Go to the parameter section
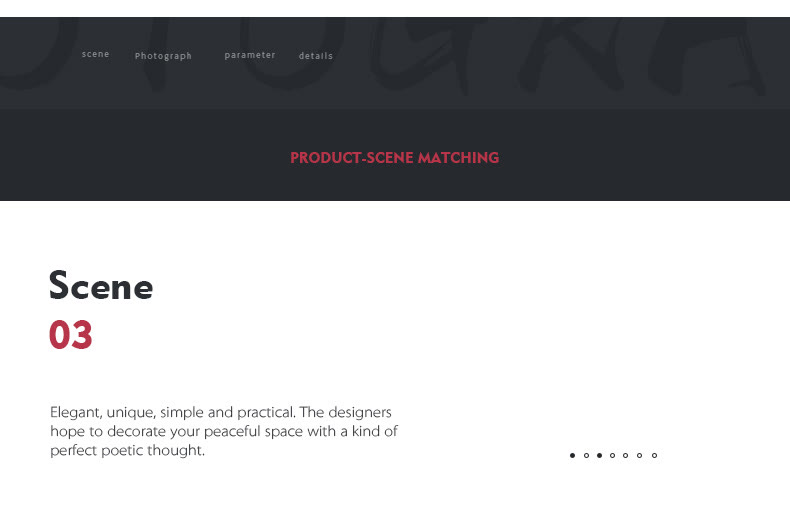Viewport: 790px width, 522px height. [250, 55]
